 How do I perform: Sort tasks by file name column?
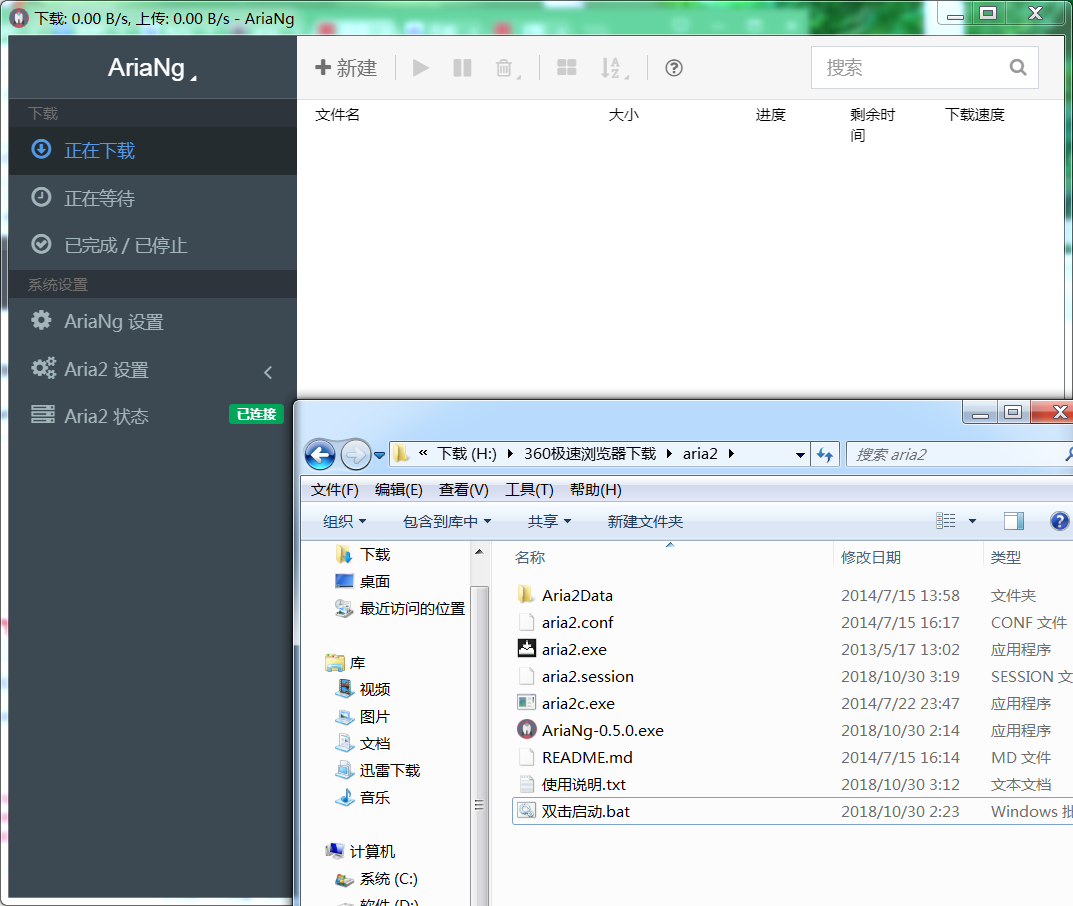[x=337, y=115]
